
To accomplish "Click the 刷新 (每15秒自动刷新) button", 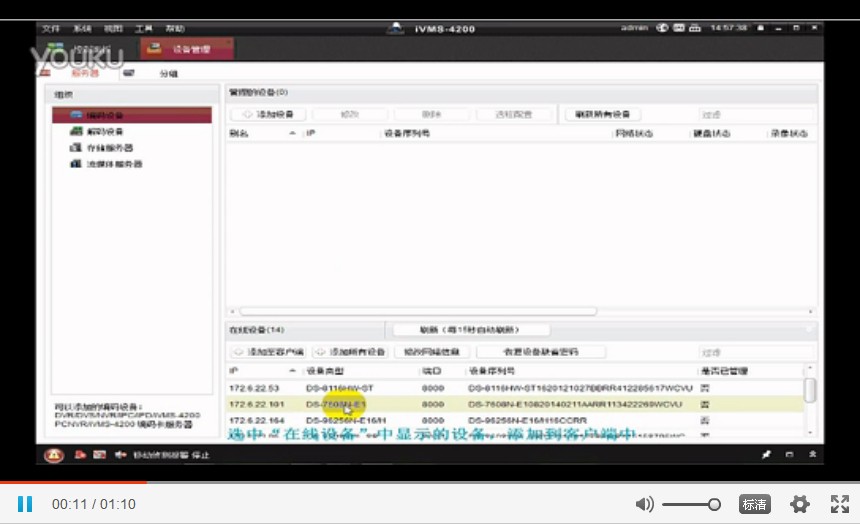I will [469, 330].
